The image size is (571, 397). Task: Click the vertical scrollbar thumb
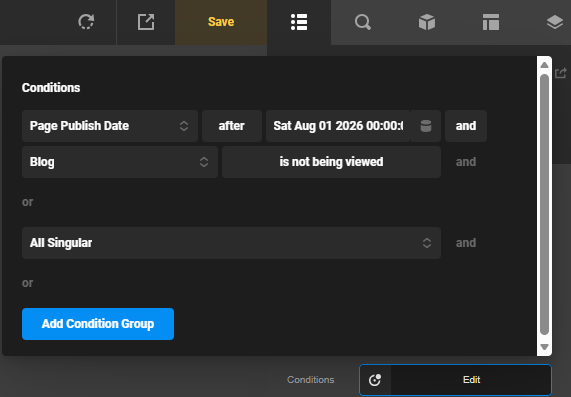[x=544, y=204]
